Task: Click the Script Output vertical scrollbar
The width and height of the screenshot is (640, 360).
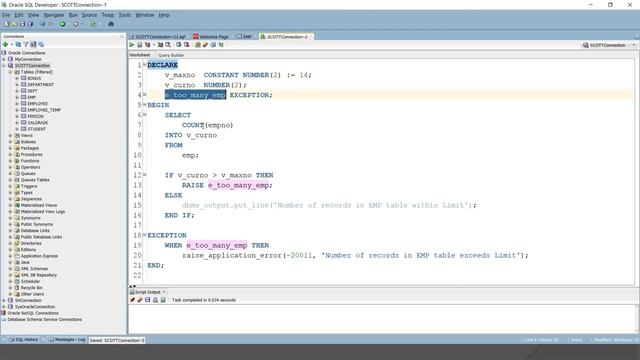Action: pos(637,319)
